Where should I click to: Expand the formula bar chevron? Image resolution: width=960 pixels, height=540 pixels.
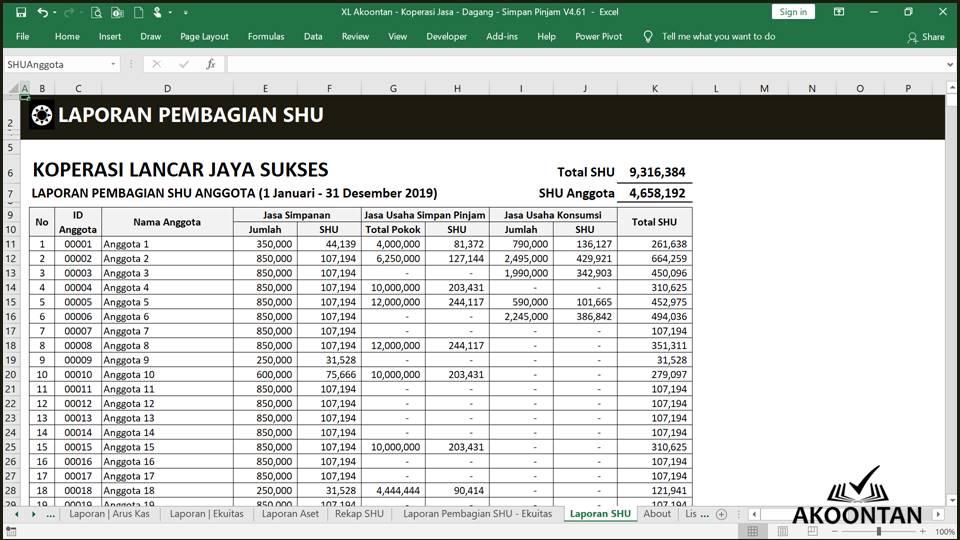point(950,64)
